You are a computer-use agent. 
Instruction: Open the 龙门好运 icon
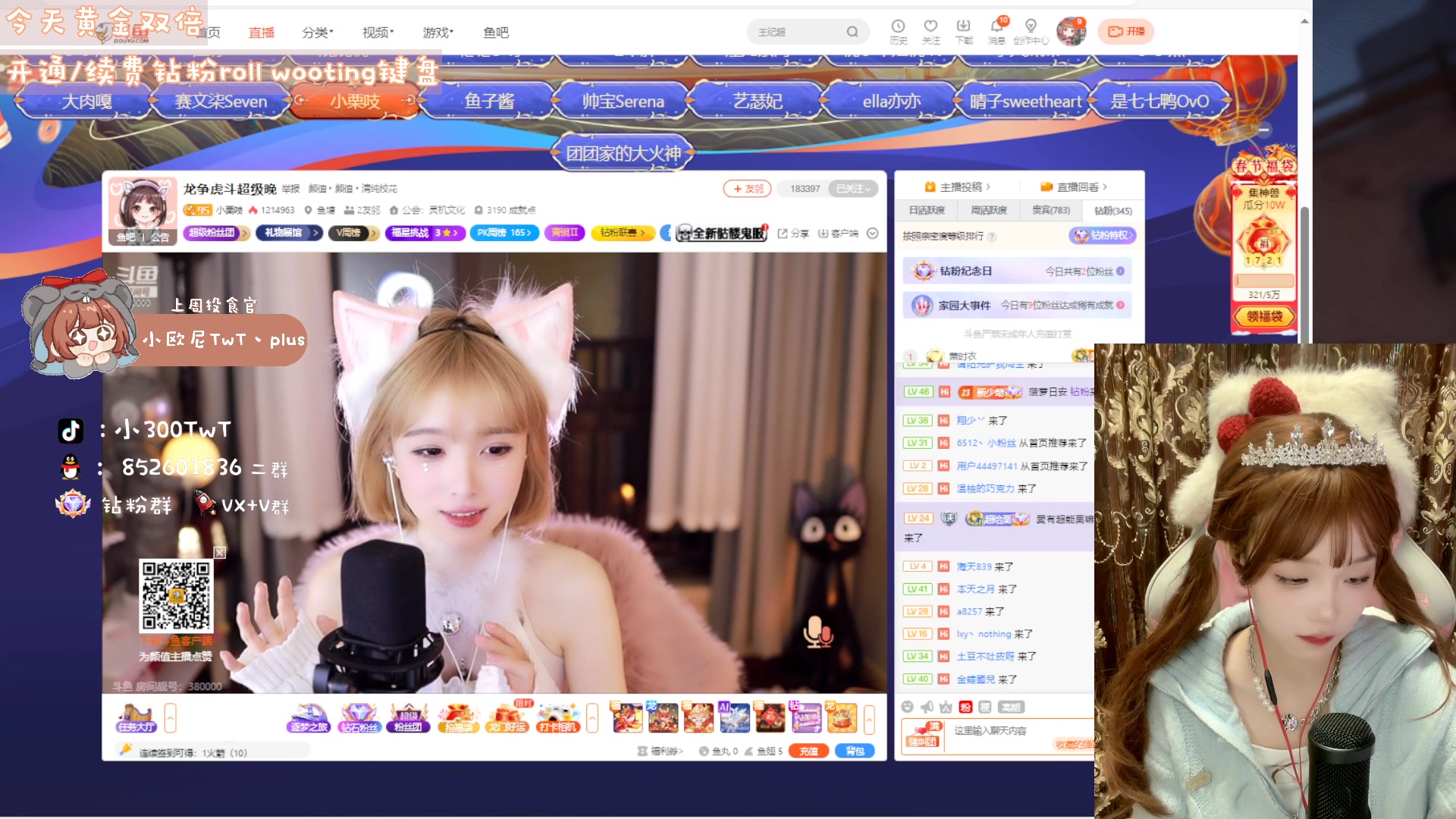[x=507, y=717]
